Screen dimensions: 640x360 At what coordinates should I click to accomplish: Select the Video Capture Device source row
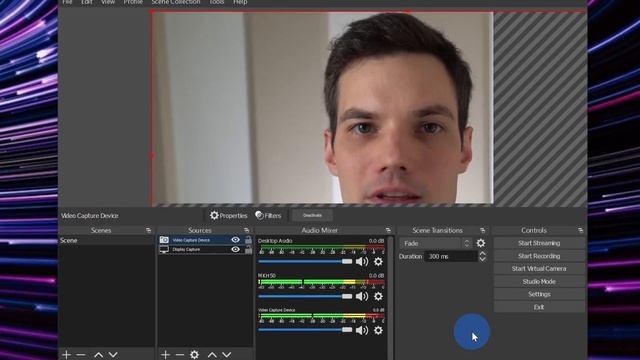(205, 240)
